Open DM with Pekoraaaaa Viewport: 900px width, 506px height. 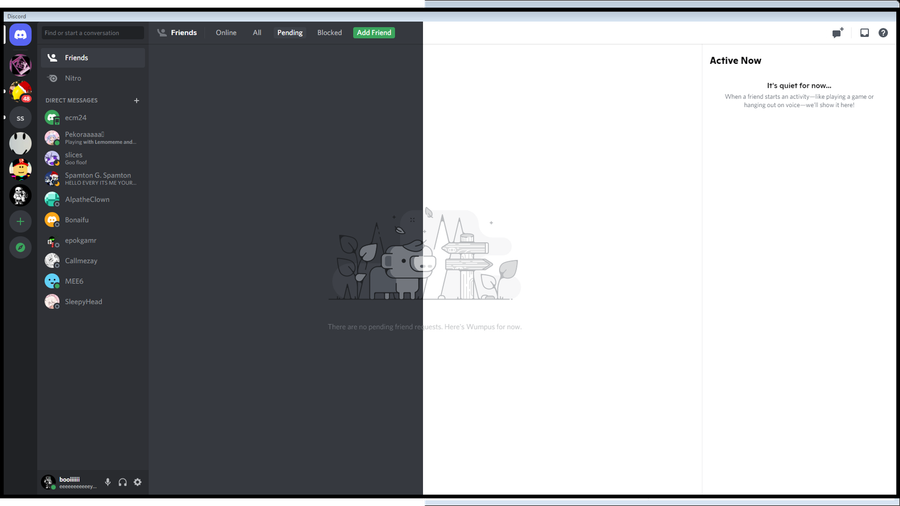click(93, 138)
